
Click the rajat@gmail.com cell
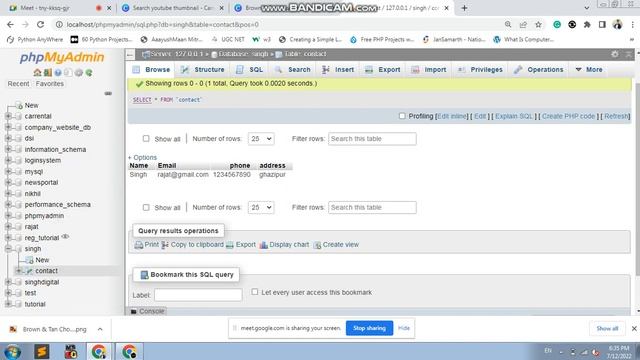point(183,174)
